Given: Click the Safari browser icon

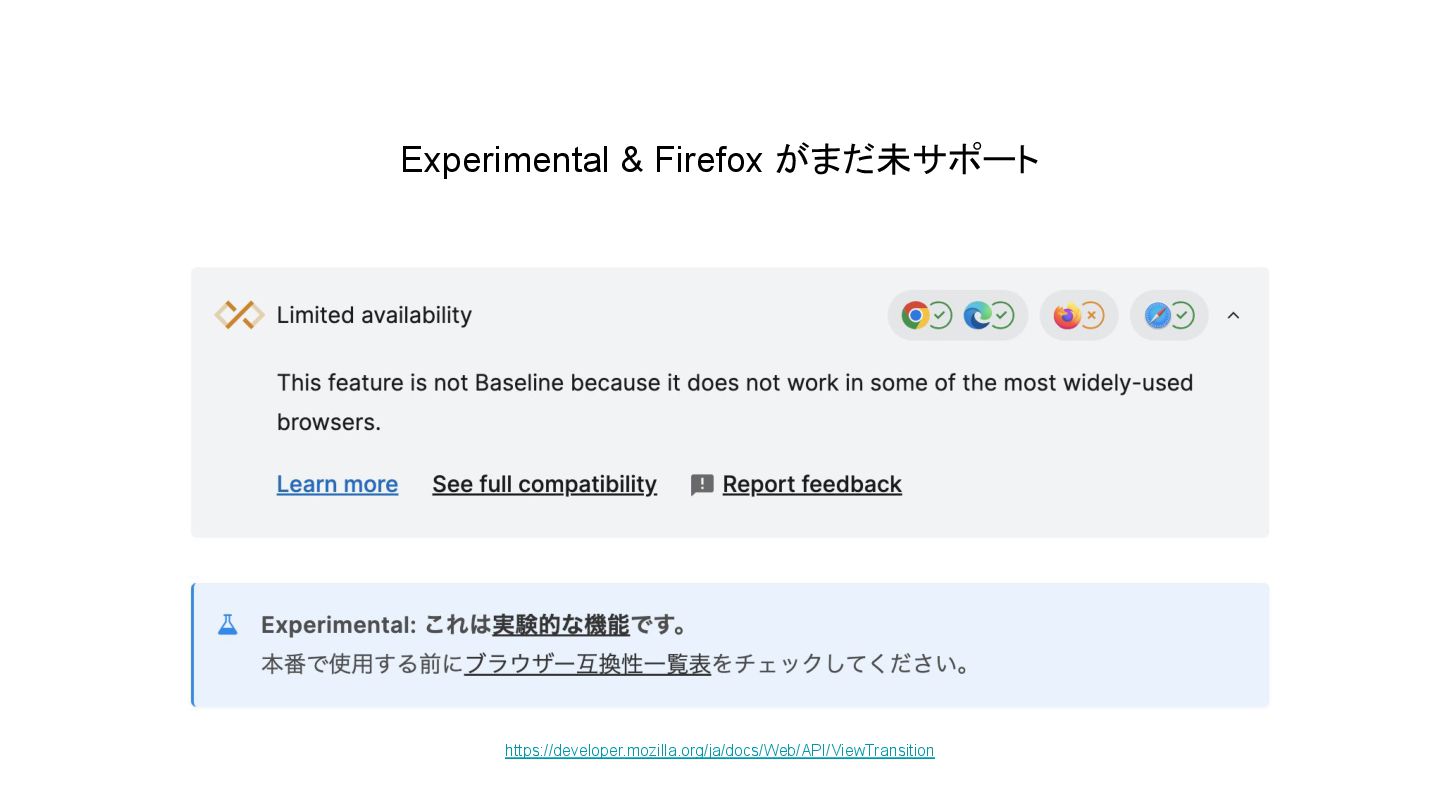Looking at the screenshot, I should coord(1157,316).
